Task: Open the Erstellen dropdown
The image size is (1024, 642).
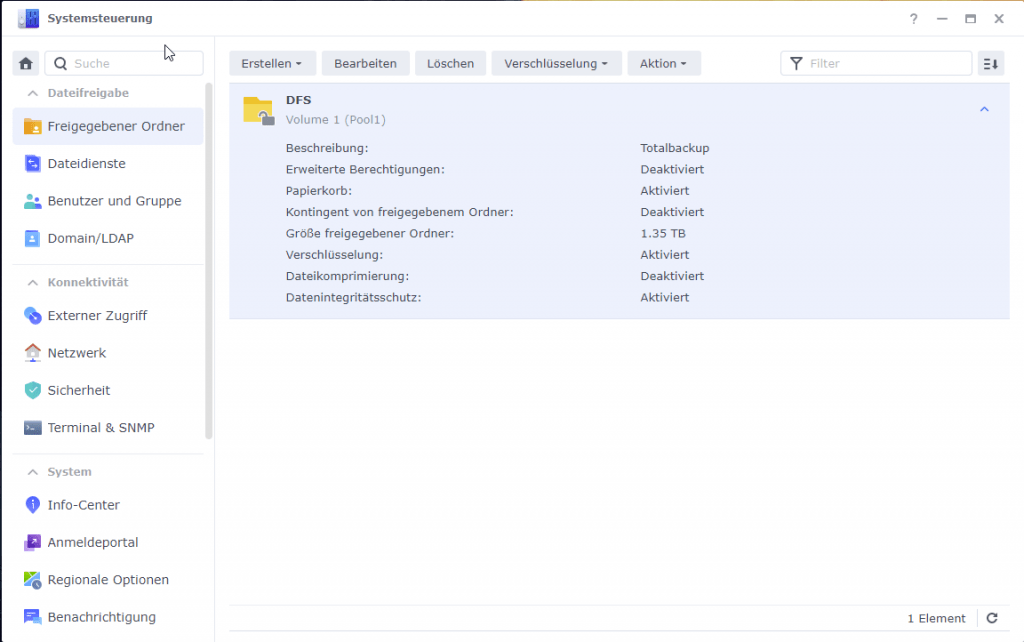Action: tap(271, 63)
